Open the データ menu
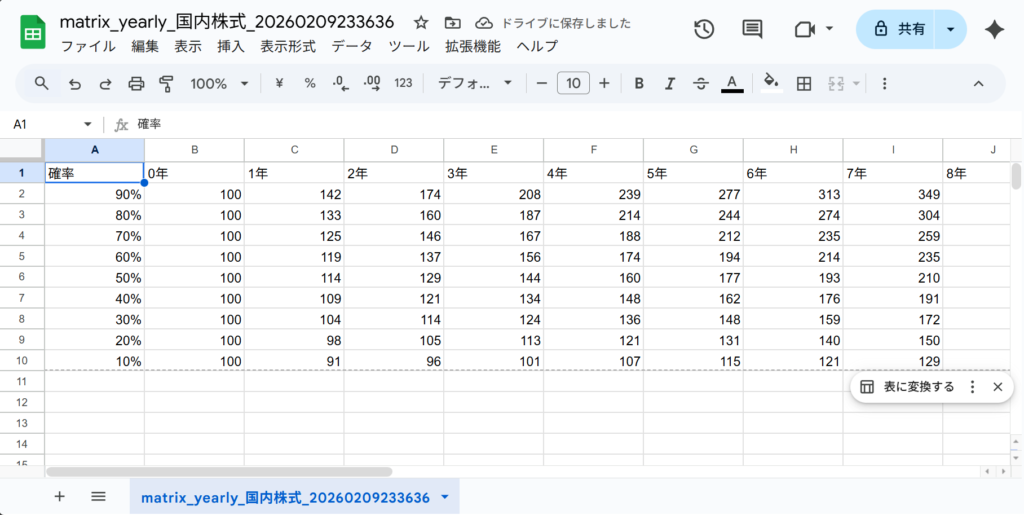1024x515 pixels. pos(351,46)
